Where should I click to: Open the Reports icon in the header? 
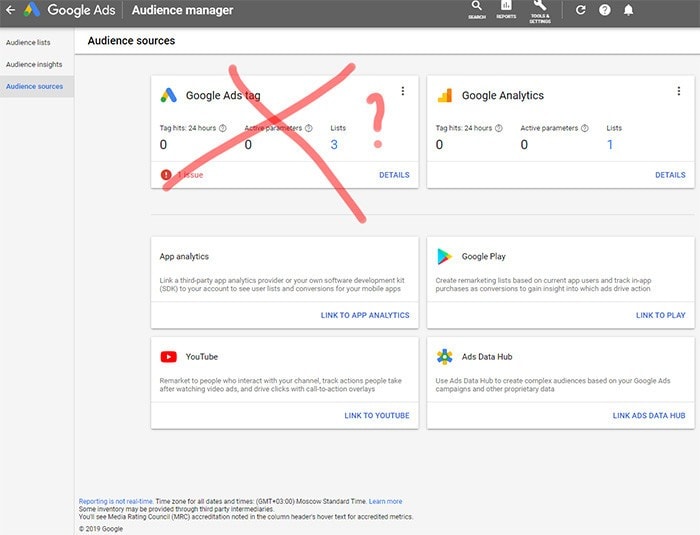[x=506, y=10]
